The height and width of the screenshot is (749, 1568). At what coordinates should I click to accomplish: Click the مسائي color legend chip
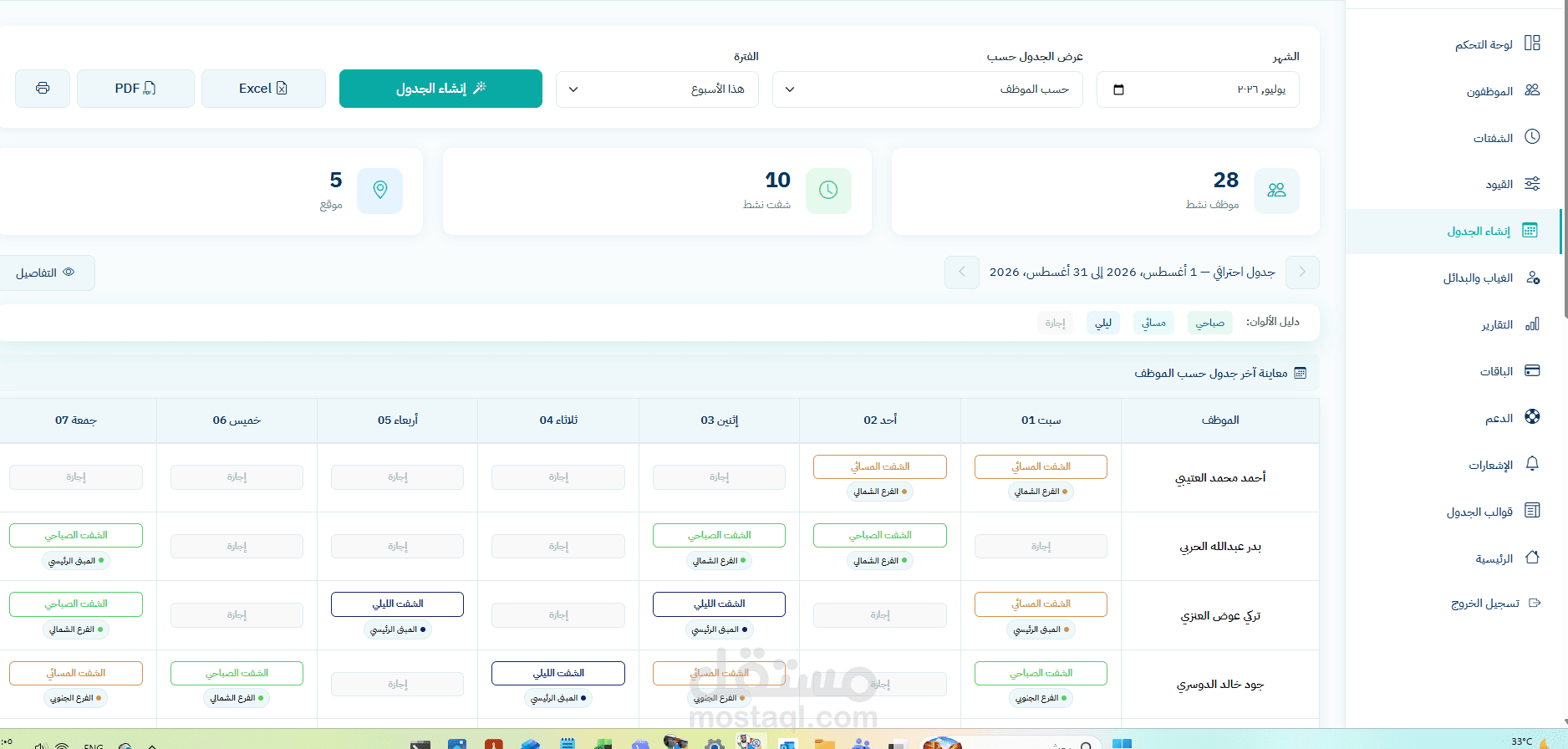point(1153,323)
